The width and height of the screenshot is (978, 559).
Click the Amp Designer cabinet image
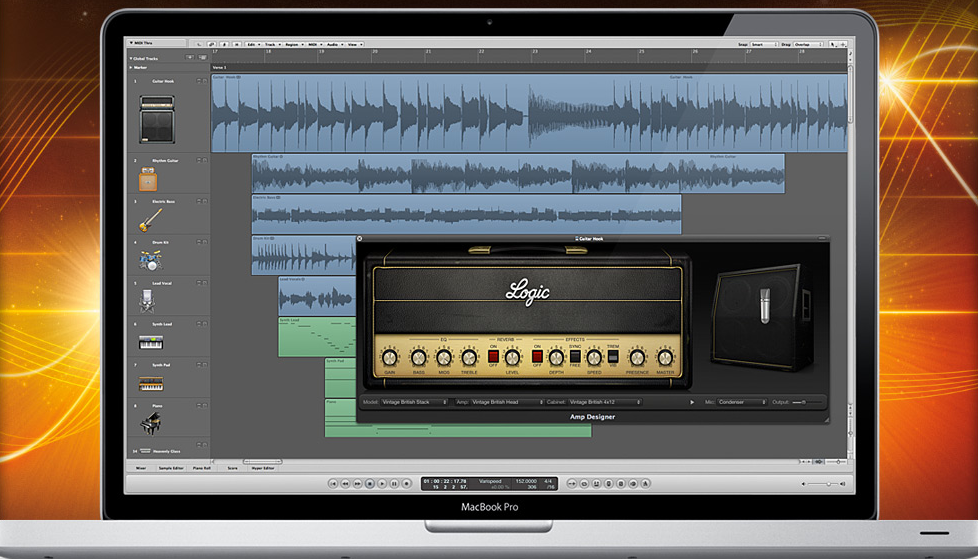click(x=762, y=317)
